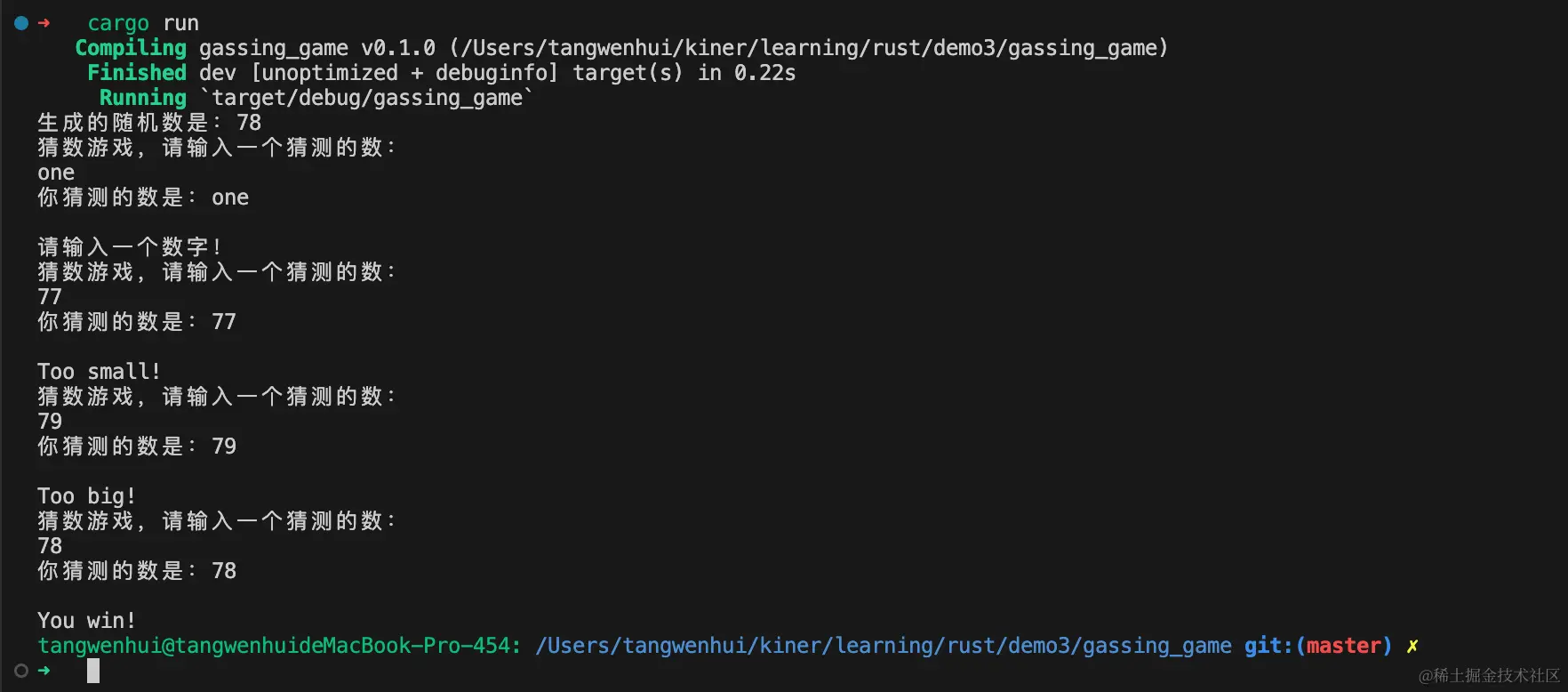Viewport: 1568px width, 692px height.
Task: Click the green prompt arrow on the last line
Action: tap(44, 671)
